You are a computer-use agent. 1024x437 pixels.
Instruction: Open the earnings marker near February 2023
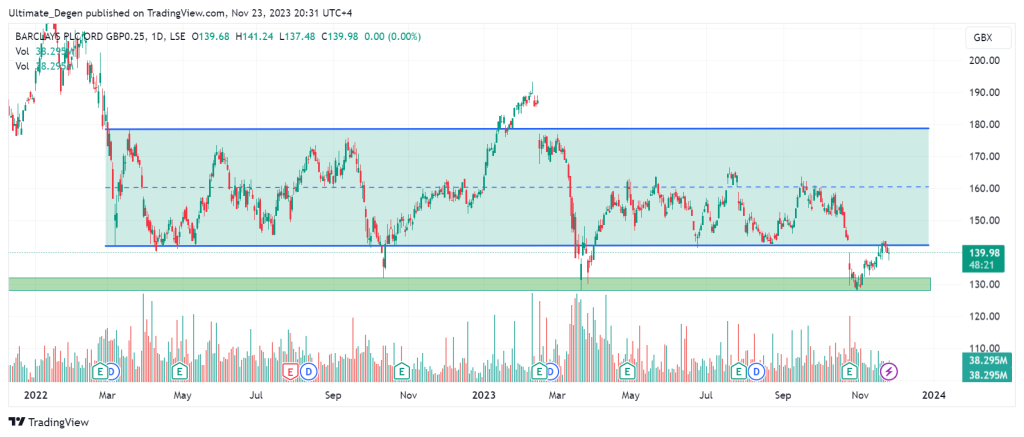point(539,372)
